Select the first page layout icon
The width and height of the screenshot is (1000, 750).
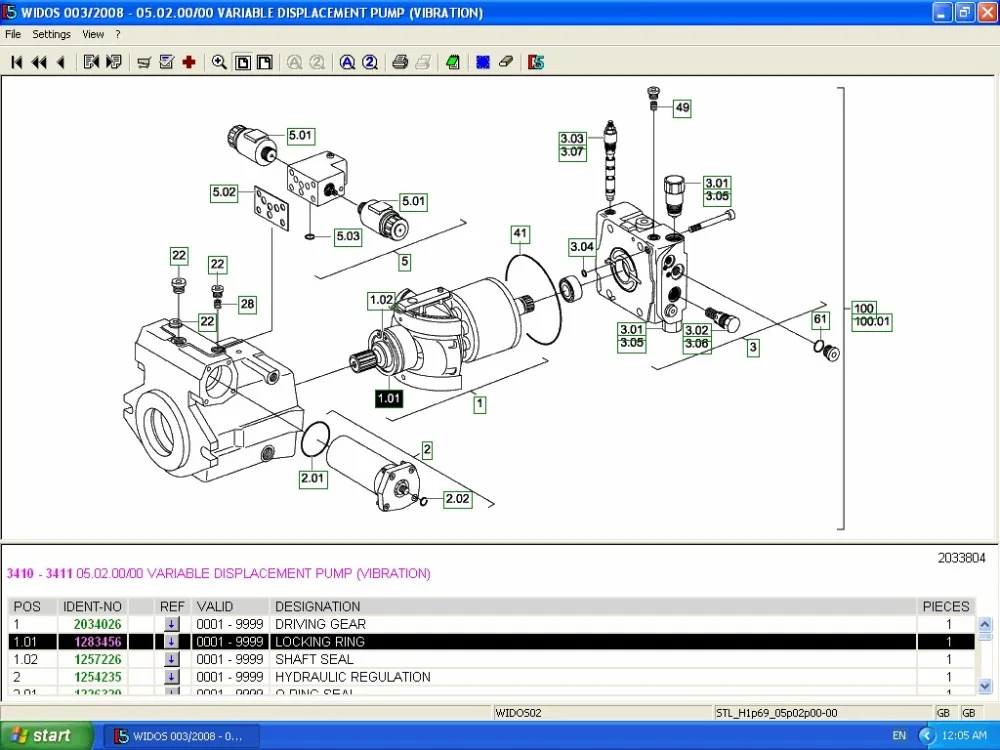243,62
